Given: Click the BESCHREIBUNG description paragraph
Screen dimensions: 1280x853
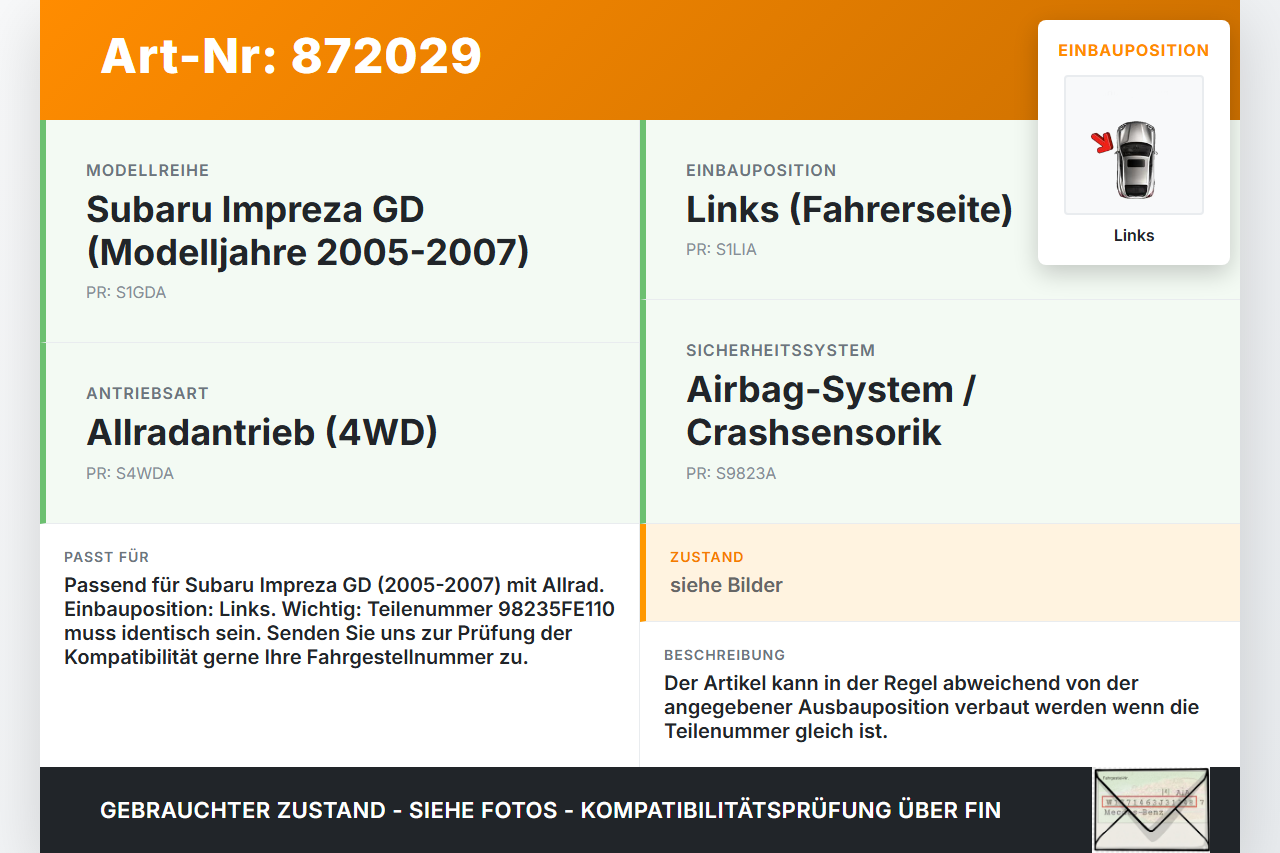Looking at the screenshot, I should tap(932, 707).
